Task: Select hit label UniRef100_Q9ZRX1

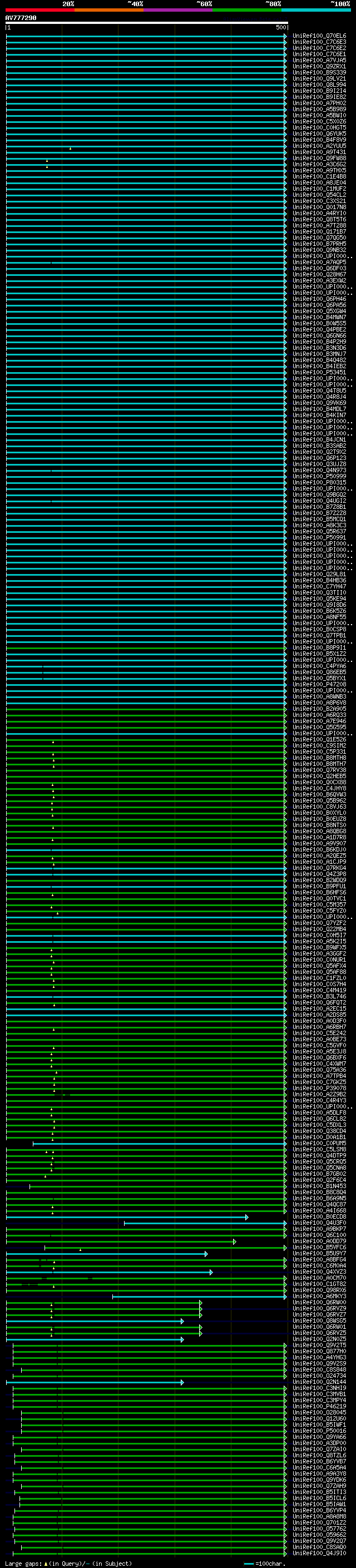Action: coord(319,66)
